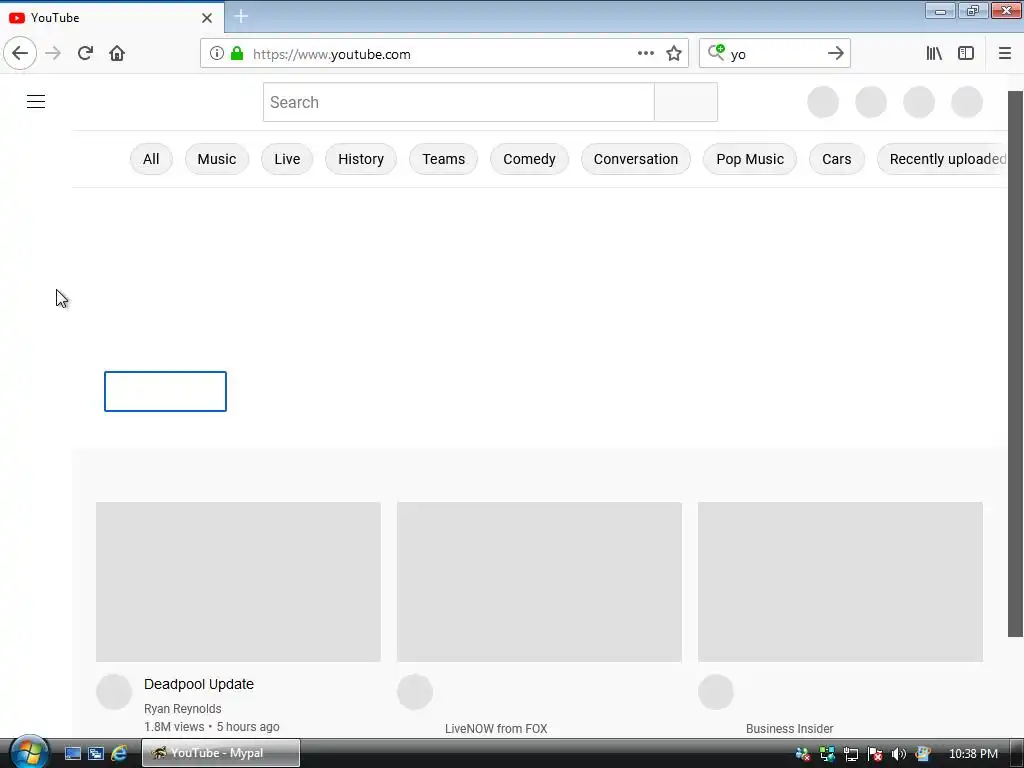The height and width of the screenshot is (768, 1024).
Task: Click the LiveNOW from FOX avatar placeholder
Action: (415, 692)
